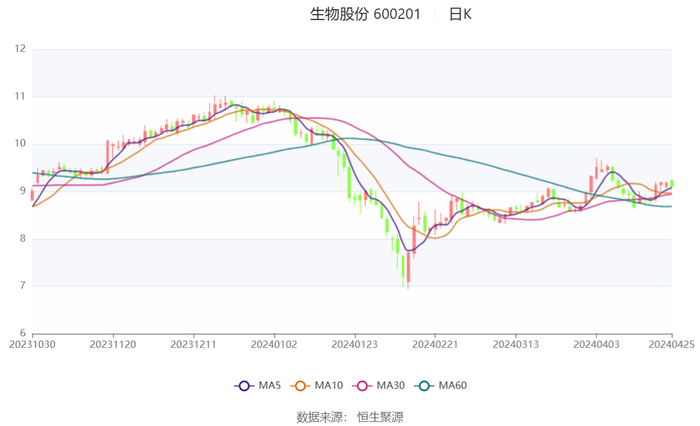700x426 pixels.
Task: Select the 日K period label
Action: (460, 14)
